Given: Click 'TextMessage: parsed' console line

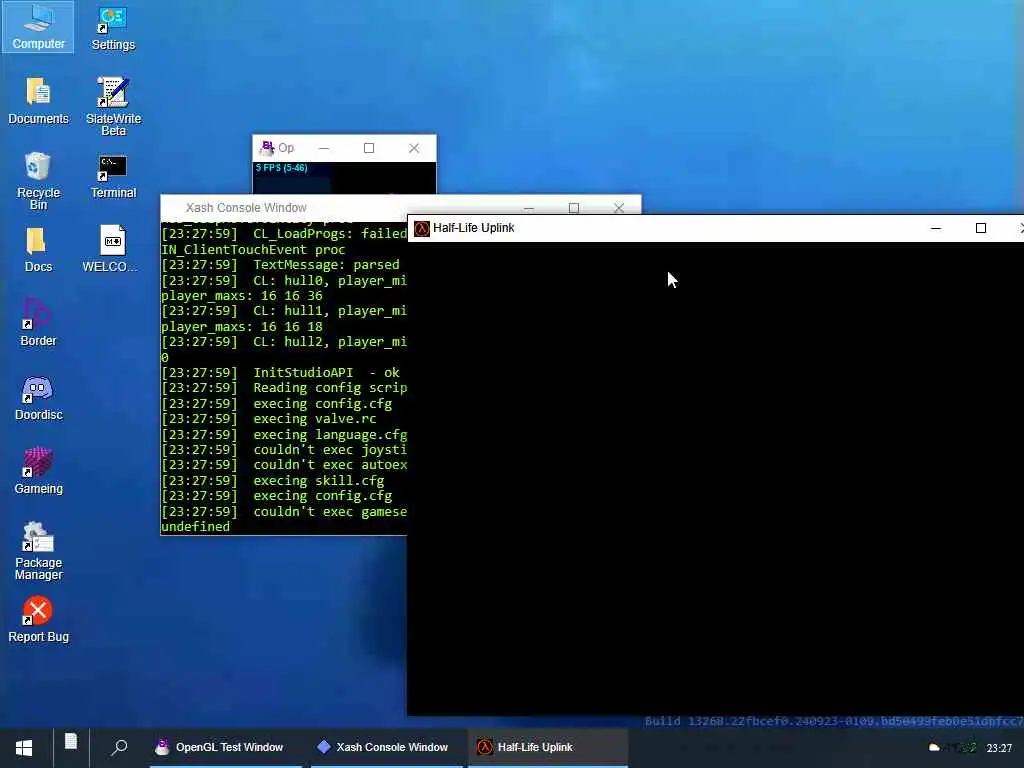Looking at the screenshot, I should tap(280, 264).
